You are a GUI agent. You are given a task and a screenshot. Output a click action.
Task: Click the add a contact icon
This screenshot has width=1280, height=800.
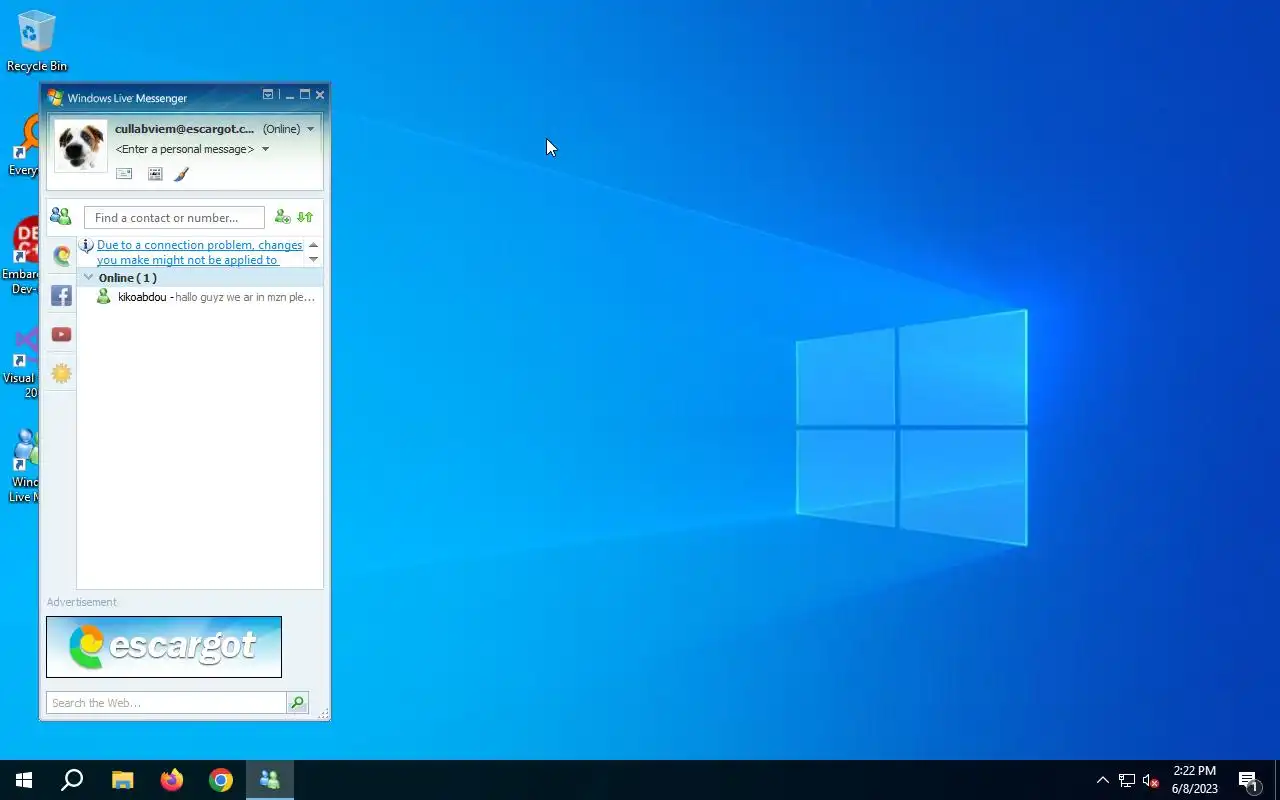(x=282, y=217)
